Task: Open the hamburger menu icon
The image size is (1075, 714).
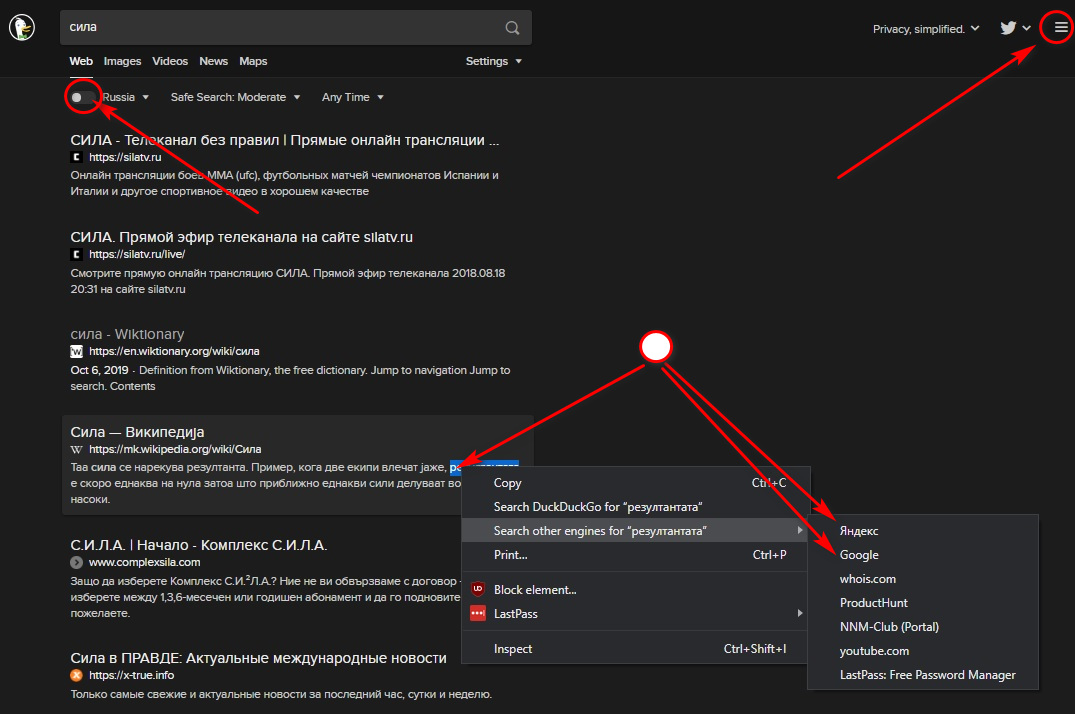Action: (x=1060, y=28)
